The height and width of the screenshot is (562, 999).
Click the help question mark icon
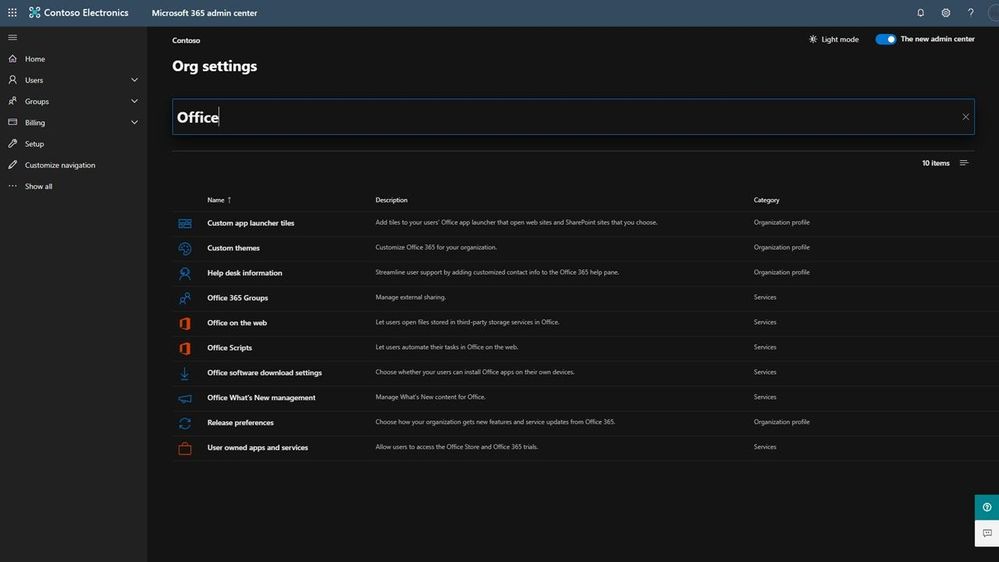coord(971,13)
